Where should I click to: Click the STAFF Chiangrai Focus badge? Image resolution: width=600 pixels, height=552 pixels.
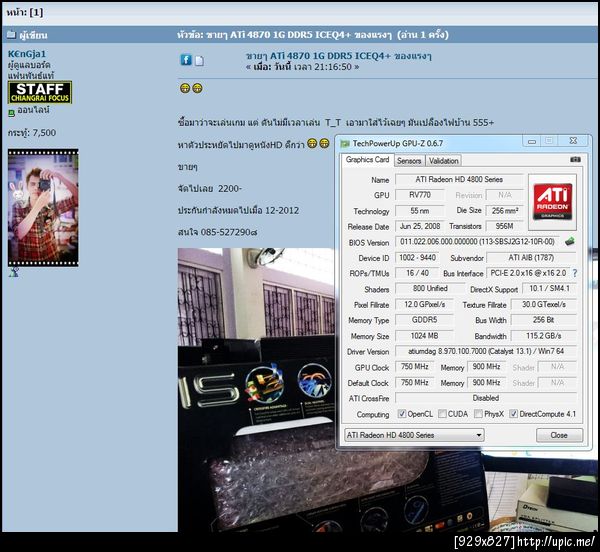pyautogui.click(x=40, y=92)
